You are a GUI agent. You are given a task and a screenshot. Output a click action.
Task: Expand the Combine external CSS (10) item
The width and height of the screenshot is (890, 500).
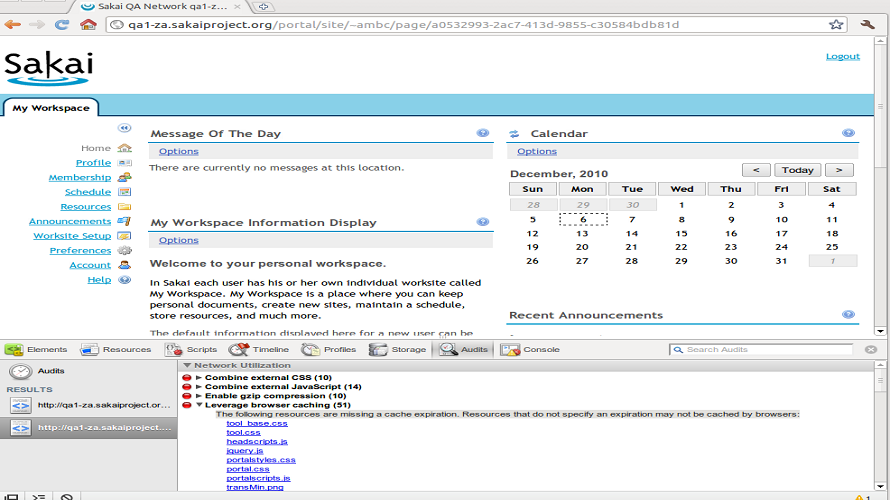(199, 377)
